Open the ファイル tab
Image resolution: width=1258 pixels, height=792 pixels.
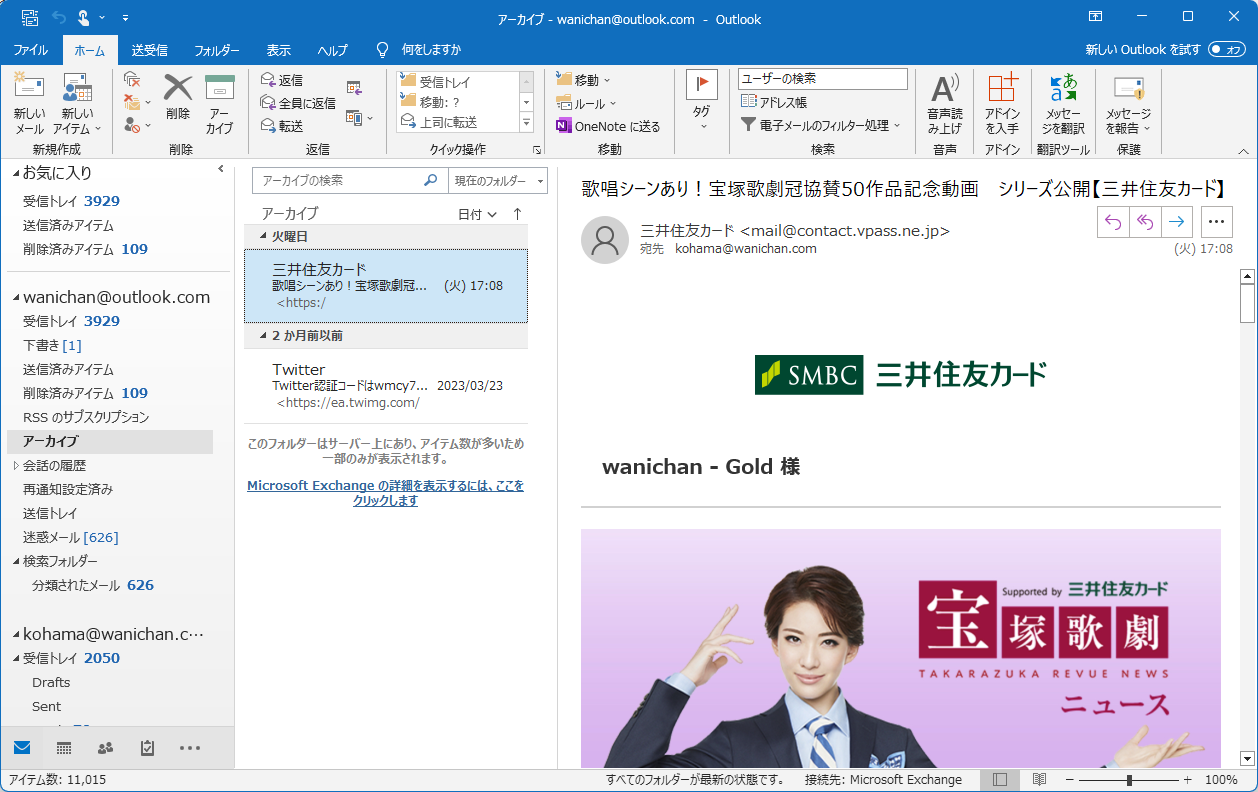tap(31, 49)
